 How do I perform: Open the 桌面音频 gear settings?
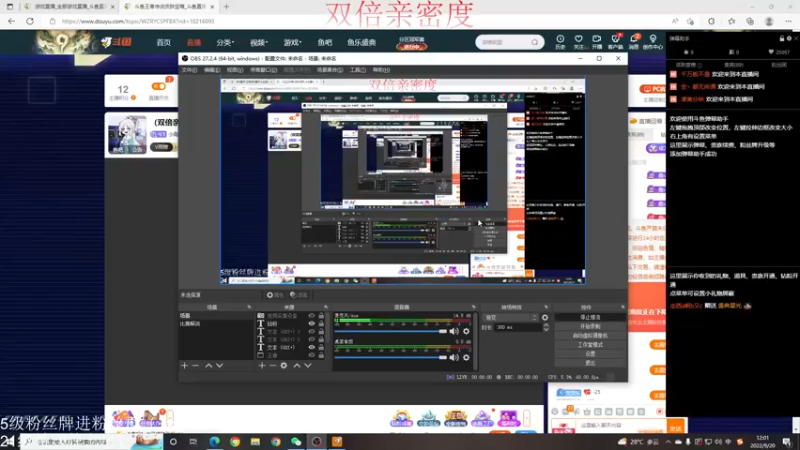point(466,358)
